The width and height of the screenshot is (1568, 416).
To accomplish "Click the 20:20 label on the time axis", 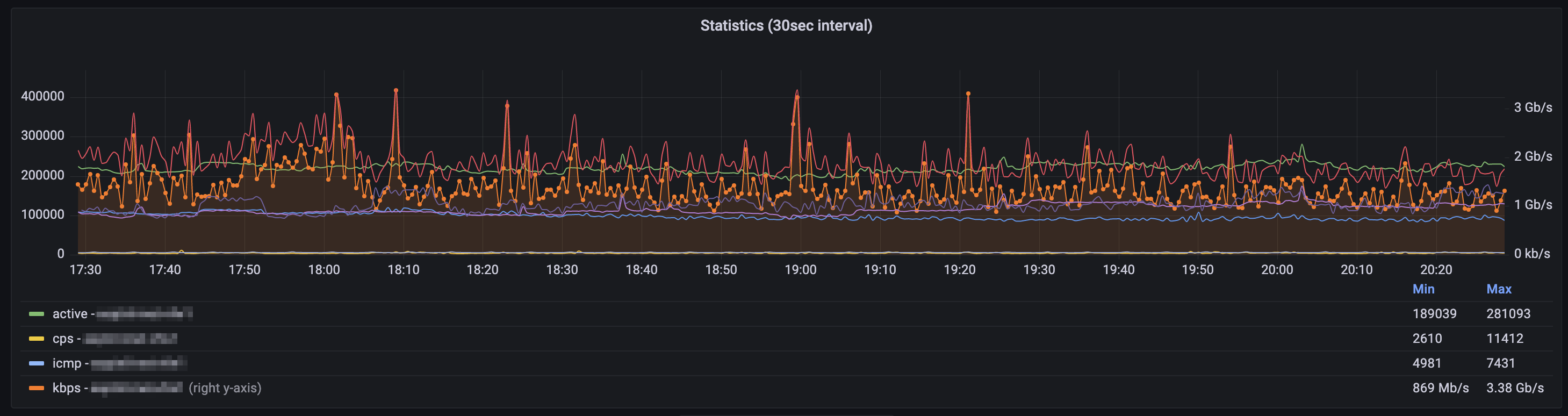I will (x=1436, y=270).
